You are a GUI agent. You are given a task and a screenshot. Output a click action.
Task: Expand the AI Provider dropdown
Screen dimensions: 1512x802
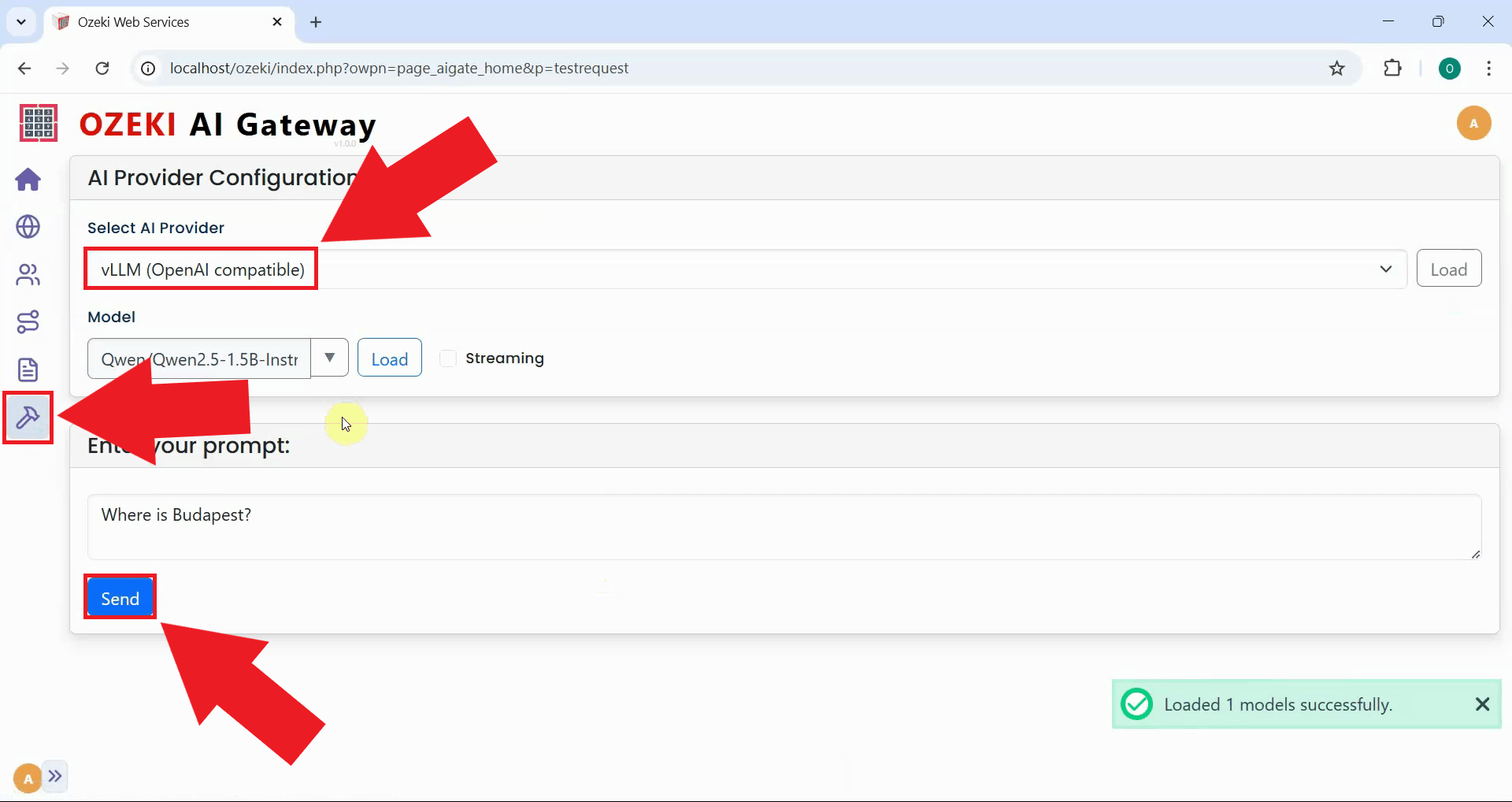point(1386,269)
